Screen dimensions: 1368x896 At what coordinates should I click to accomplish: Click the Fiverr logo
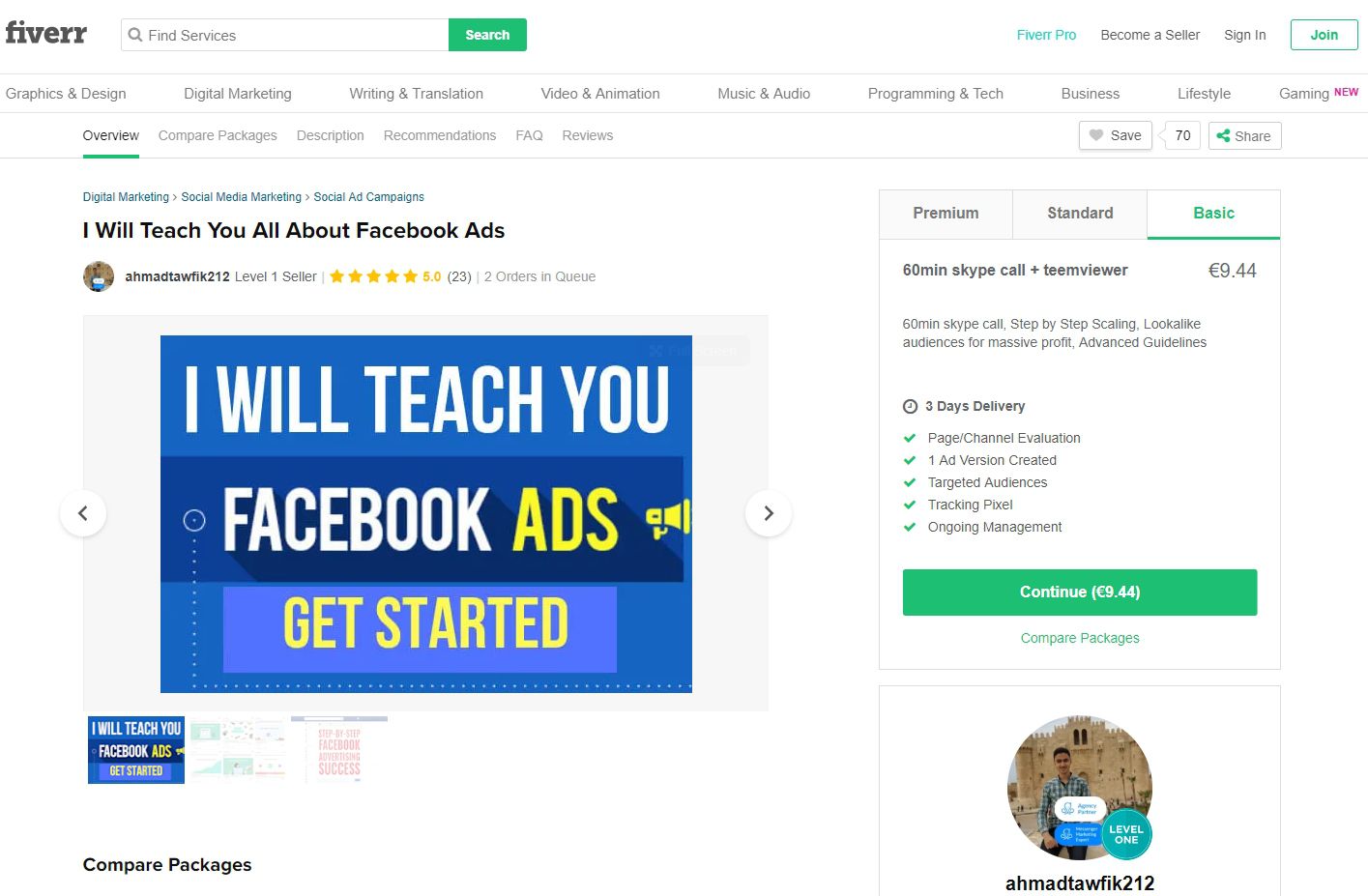[x=45, y=33]
